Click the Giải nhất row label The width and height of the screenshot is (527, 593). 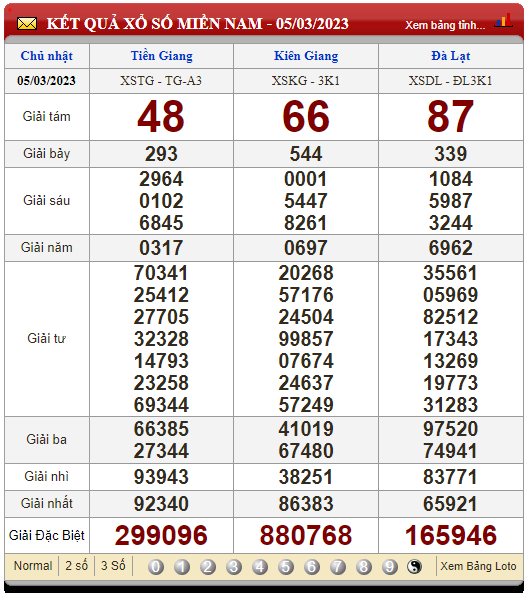click(47, 504)
